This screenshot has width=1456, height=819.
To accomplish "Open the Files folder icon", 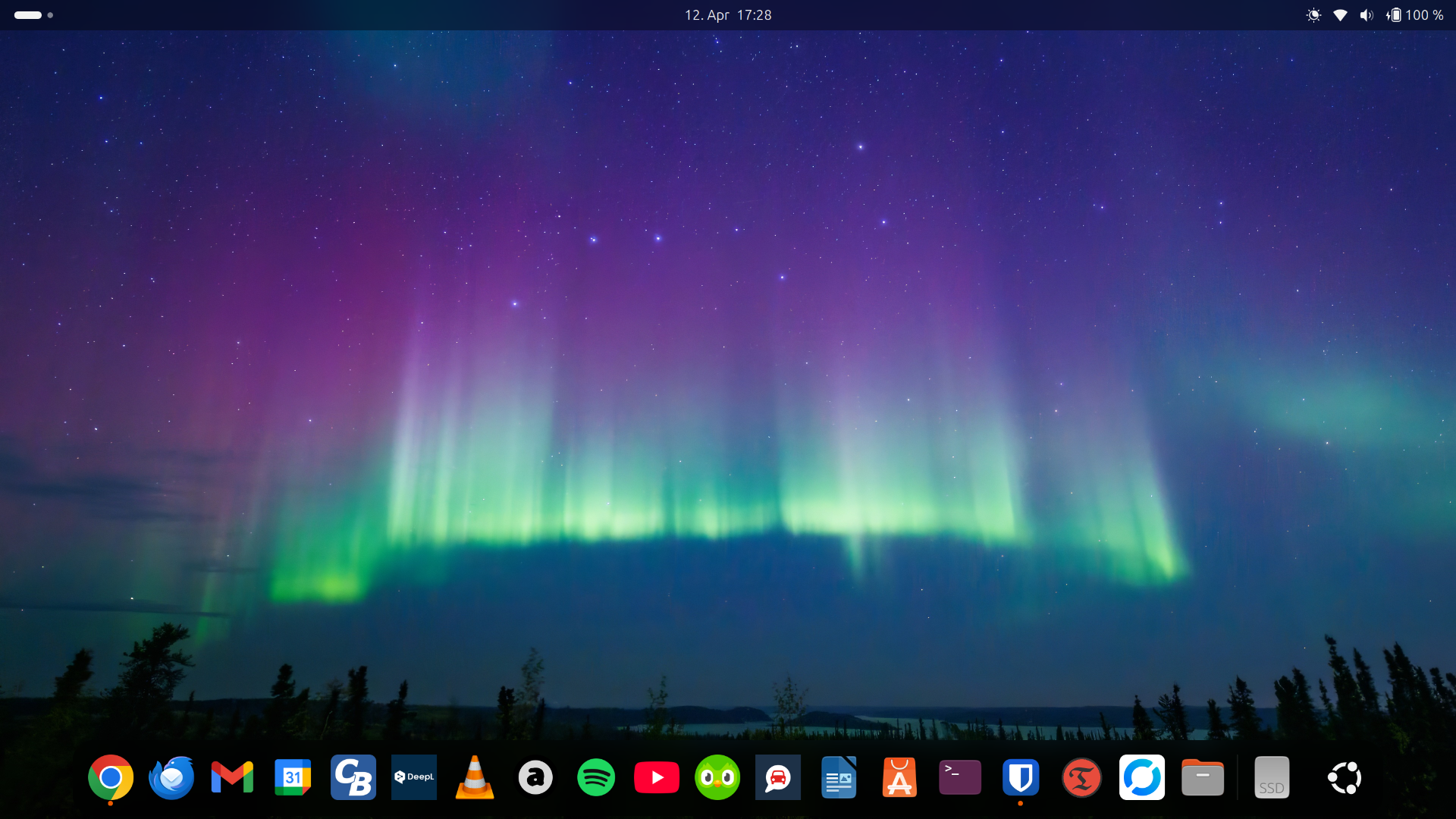I will point(1203,777).
